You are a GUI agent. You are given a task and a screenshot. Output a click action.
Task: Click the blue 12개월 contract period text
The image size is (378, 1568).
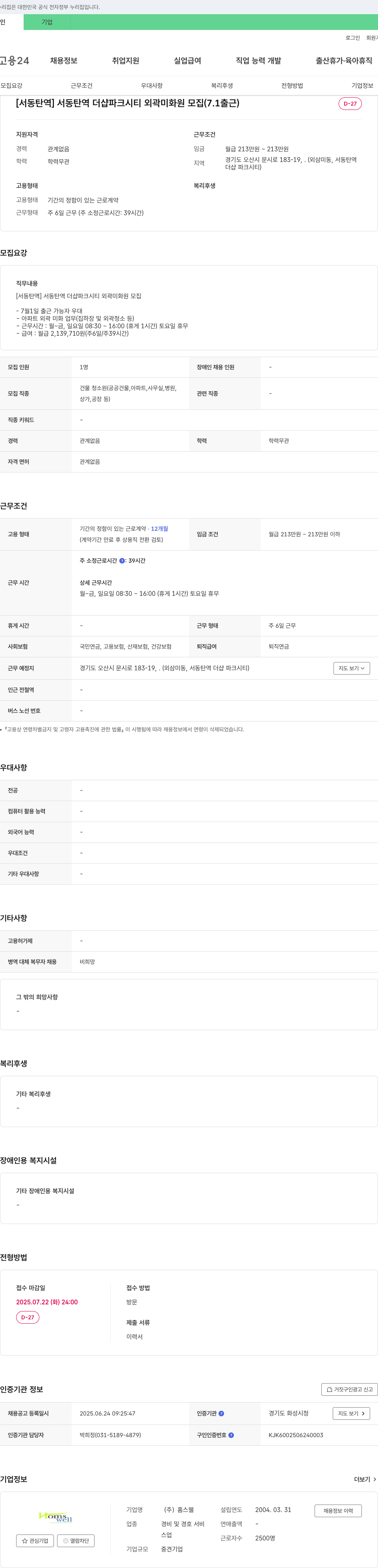[159, 529]
